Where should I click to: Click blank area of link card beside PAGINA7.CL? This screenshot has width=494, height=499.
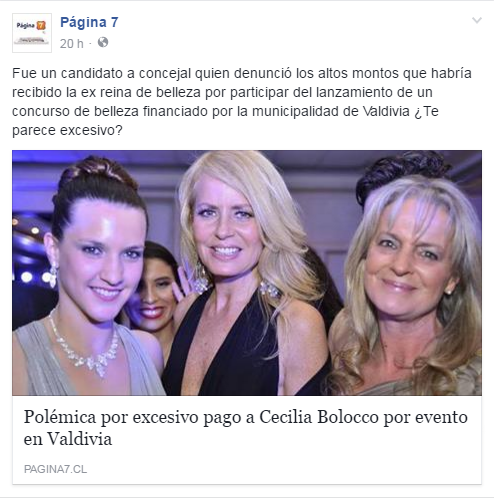(283, 469)
